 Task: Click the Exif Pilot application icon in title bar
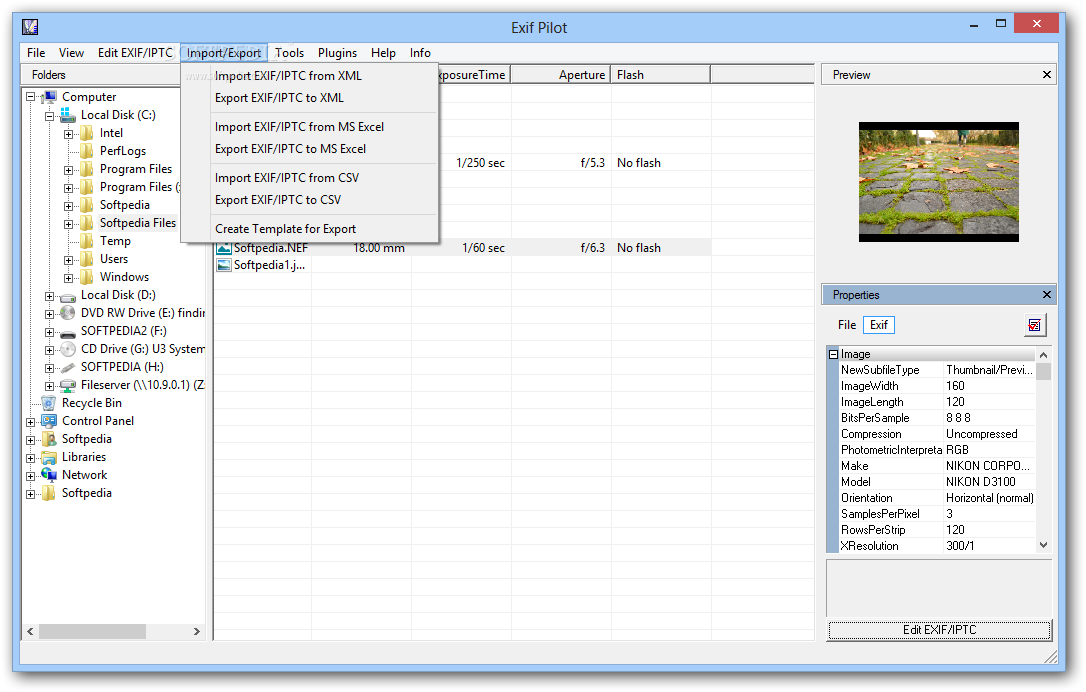[30, 27]
